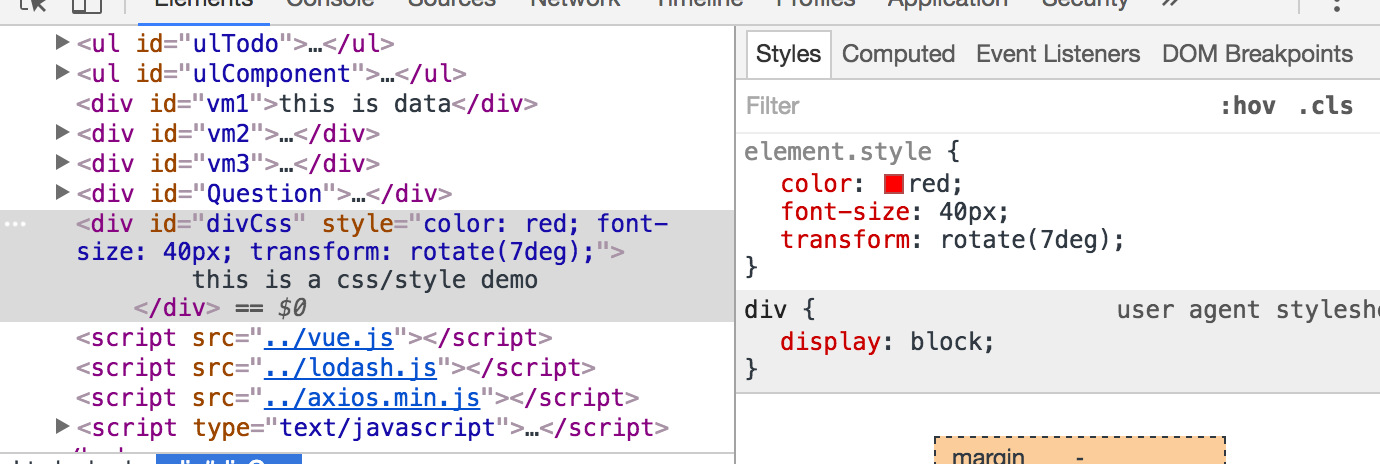1380x464 pixels.
Task: Show more DevTools tabs chevron
Action: [x=1169, y=3]
